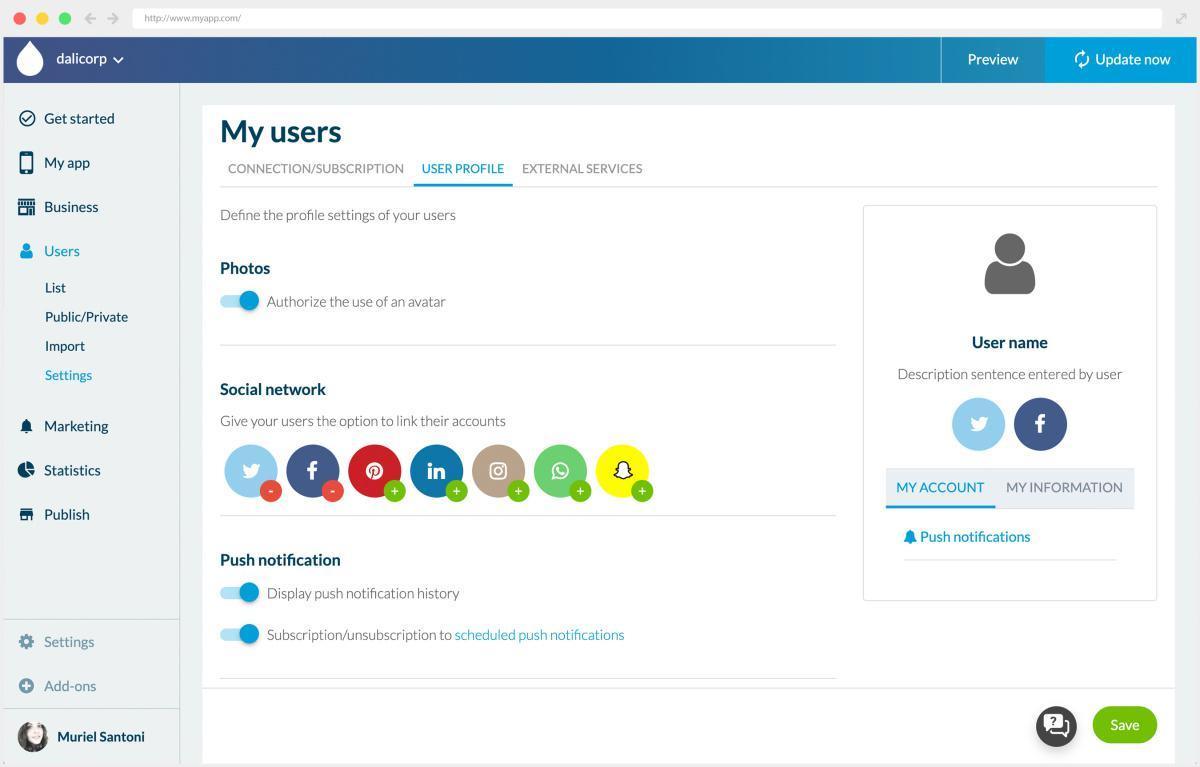The width and height of the screenshot is (1200, 767).
Task: Go to Business section
Action: 58,207
